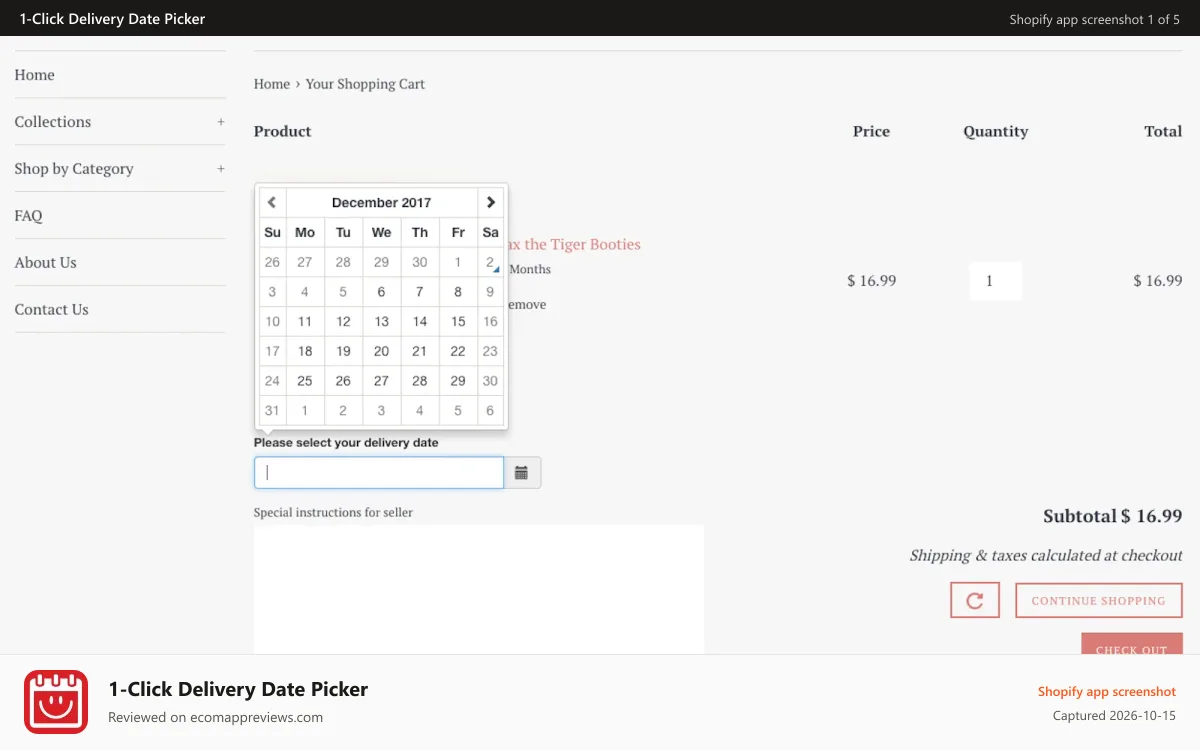Click the Sa weekday header
The width and height of the screenshot is (1200, 750).
coord(490,232)
